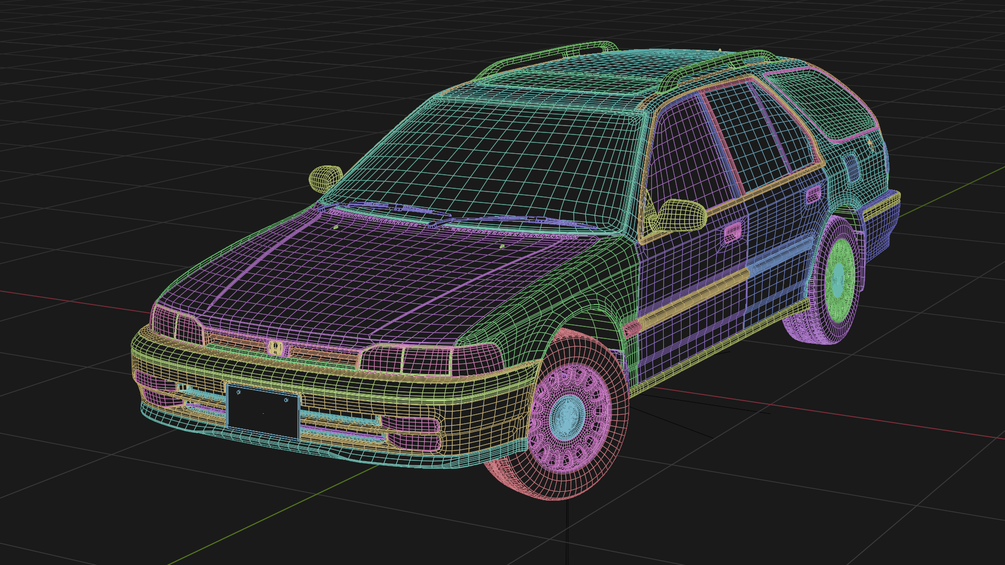Select the black front license plate
Viewport: 1005px width, 565px height.
point(263,411)
